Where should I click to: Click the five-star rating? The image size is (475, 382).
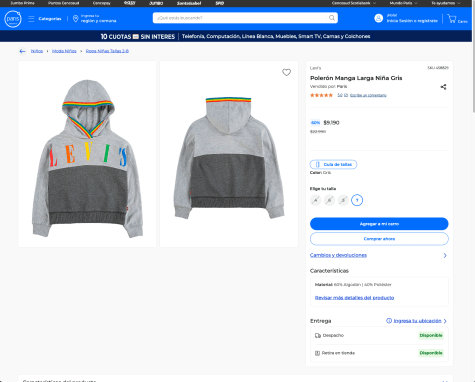[x=321, y=95]
